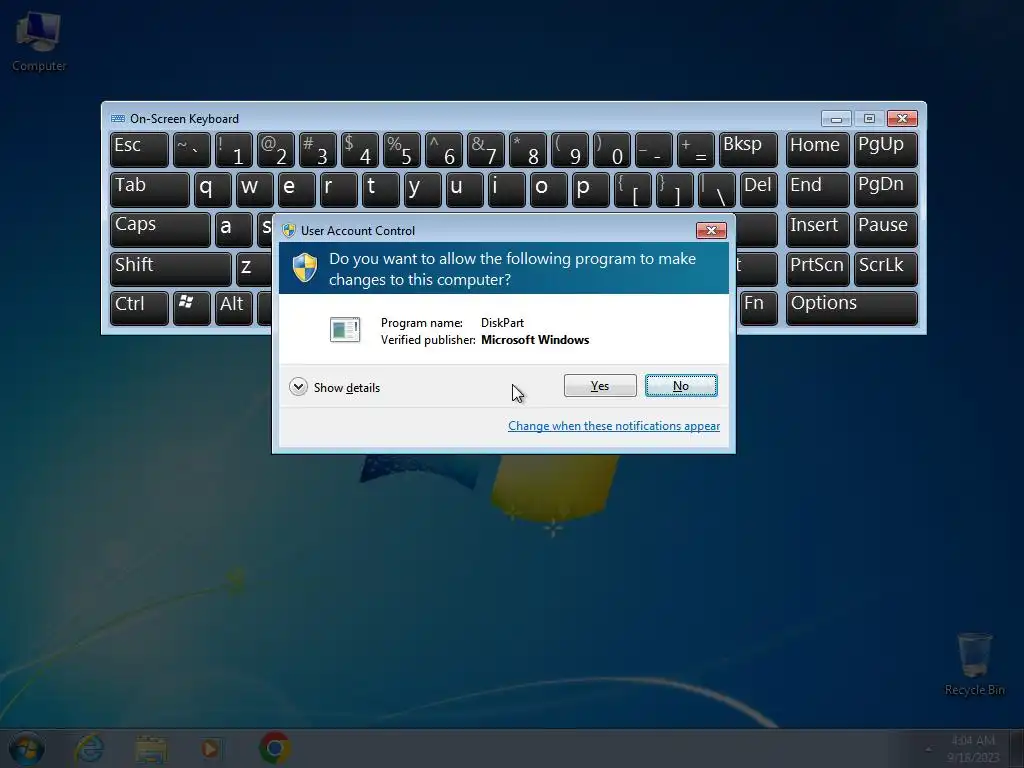
Task: Toggle the Fn key on On-Screen Keyboard
Action: [x=759, y=308]
